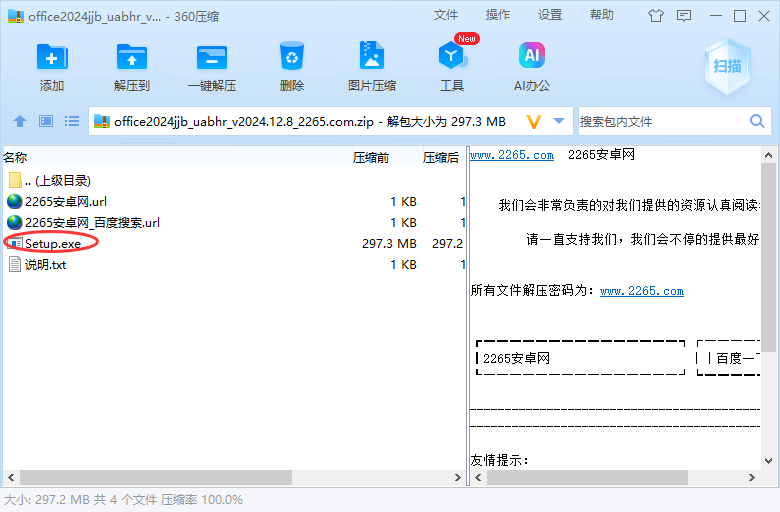Select the 2265安卓网.url file
Screen dimensions: 780x512
(234, 201)
